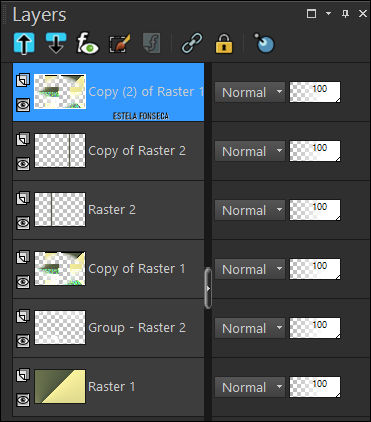This screenshot has width=371, height=422.
Task: Click the auto-hide pin on Layers panel
Action: click(346, 13)
